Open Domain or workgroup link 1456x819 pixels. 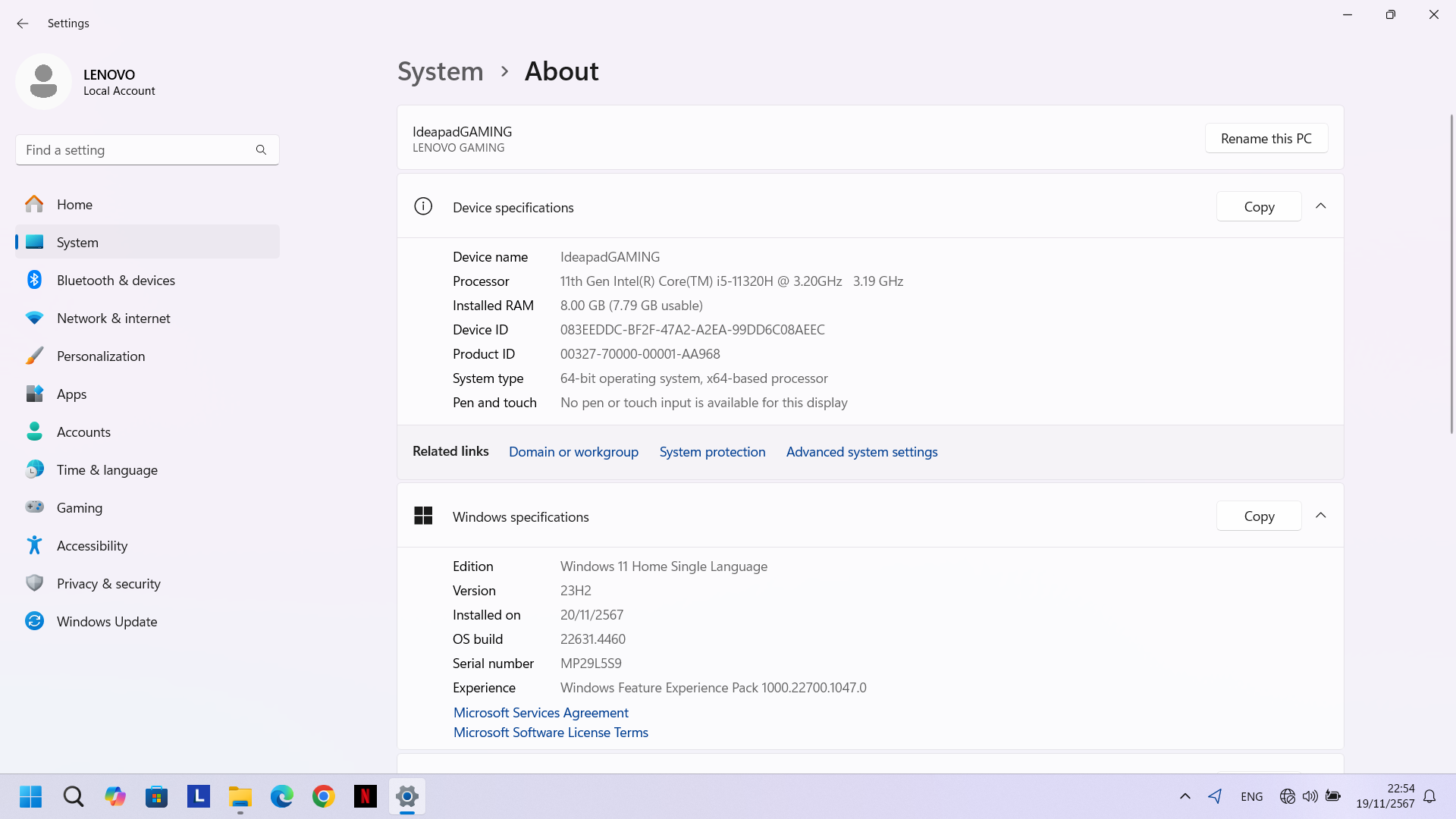[x=573, y=452]
